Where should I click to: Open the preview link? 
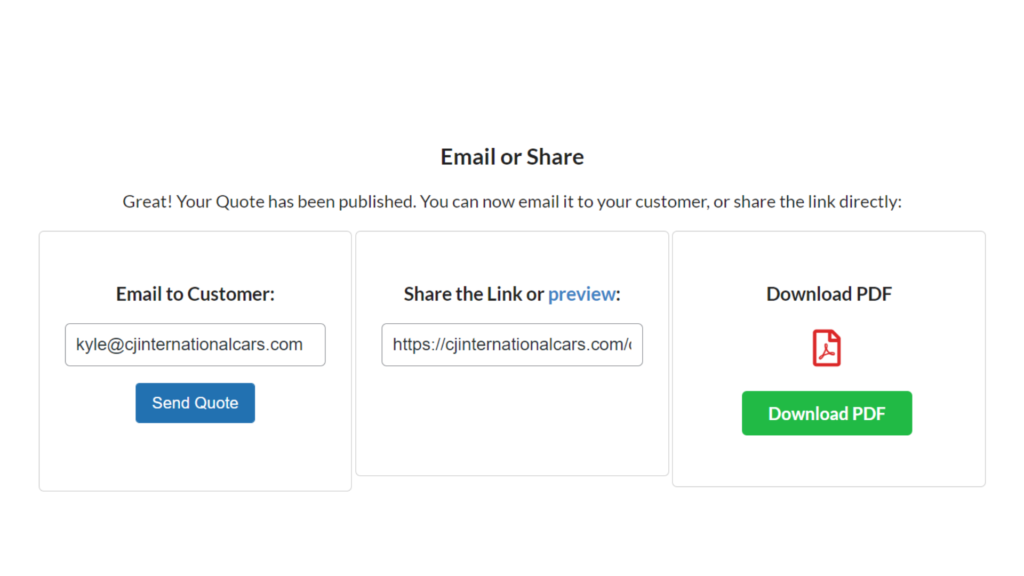pos(581,294)
